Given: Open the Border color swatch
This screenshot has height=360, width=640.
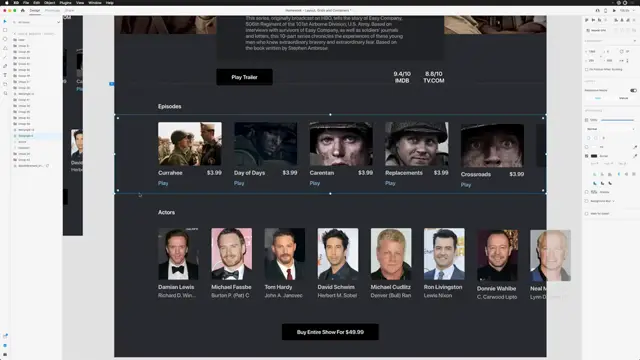Looking at the screenshot, I should [x=594, y=156].
